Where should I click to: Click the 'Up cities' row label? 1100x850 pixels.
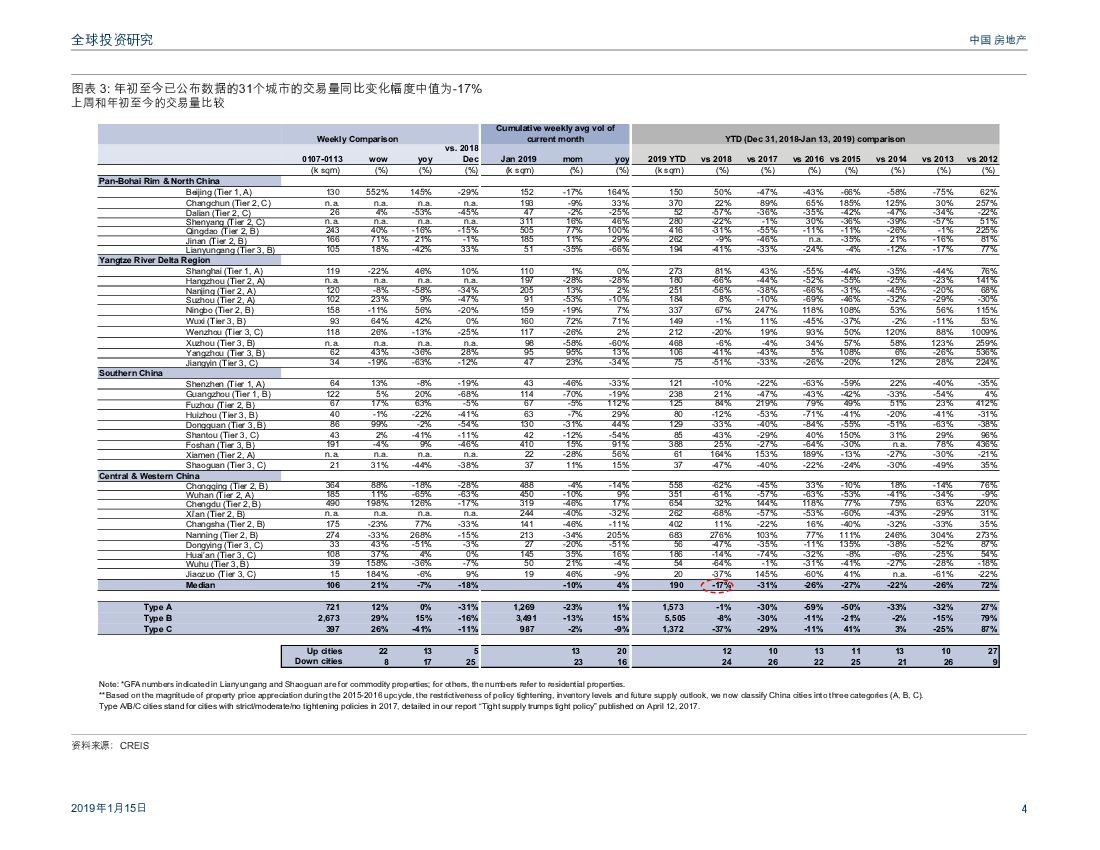(x=324, y=652)
